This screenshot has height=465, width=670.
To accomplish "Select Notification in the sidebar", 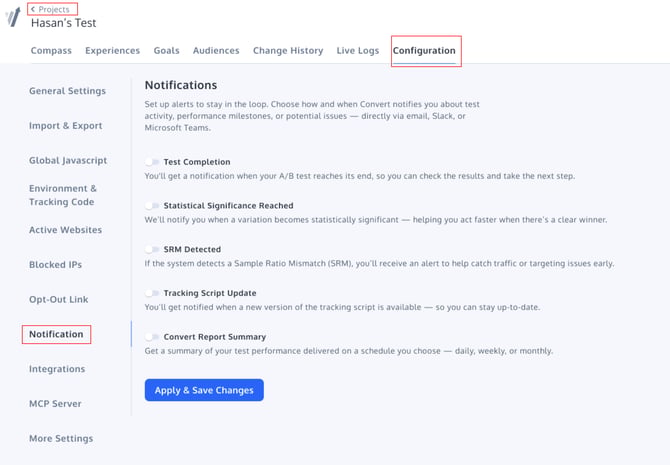I will tap(56, 334).
